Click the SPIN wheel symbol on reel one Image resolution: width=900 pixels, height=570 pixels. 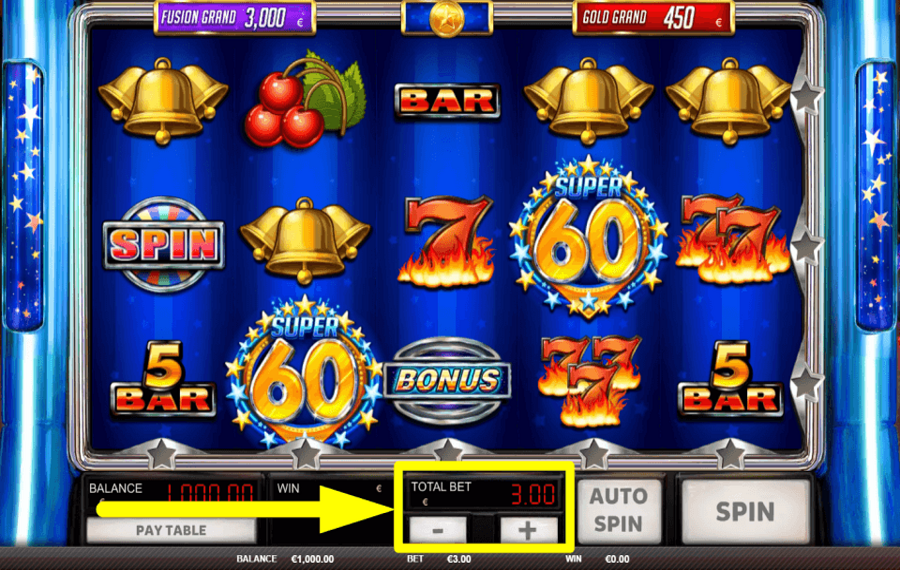tap(164, 244)
